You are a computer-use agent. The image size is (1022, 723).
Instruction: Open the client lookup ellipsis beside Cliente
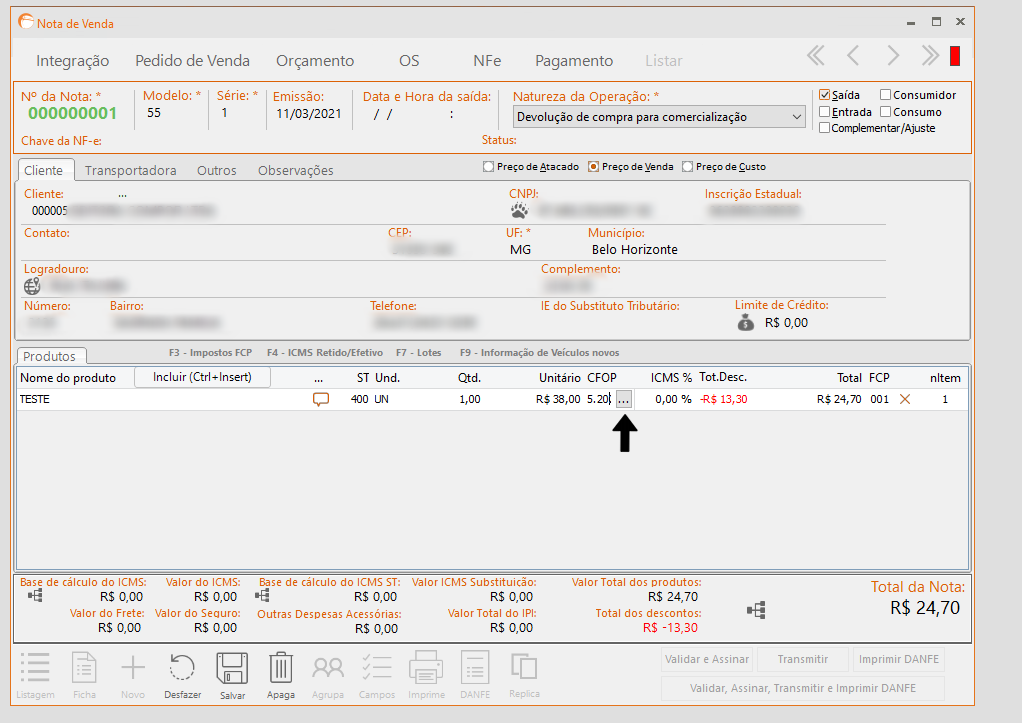(x=123, y=194)
